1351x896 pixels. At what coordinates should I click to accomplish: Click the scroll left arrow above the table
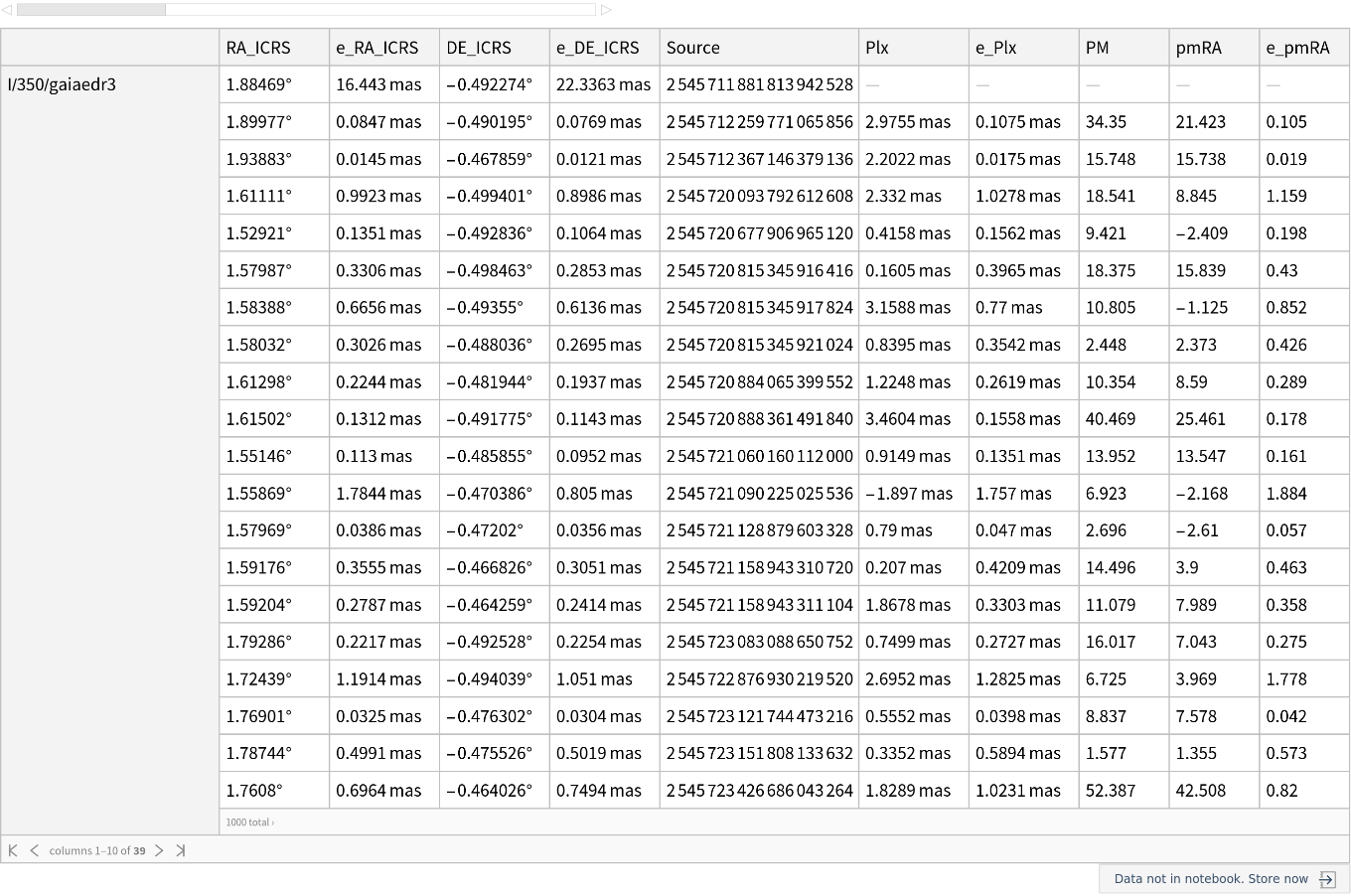6,10
